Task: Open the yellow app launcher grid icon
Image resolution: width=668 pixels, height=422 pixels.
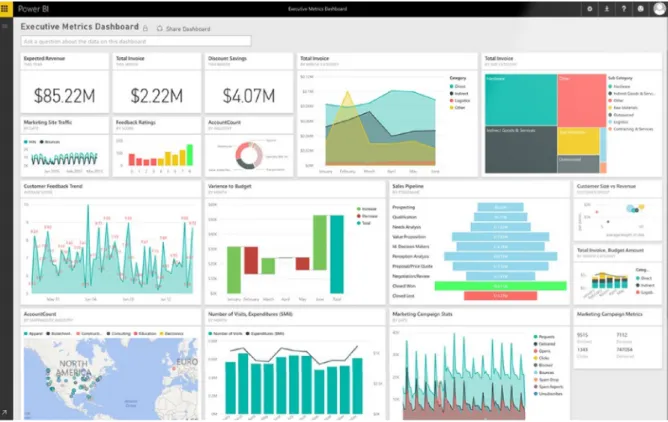Action: pyautogui.click(x=6, y=9)
